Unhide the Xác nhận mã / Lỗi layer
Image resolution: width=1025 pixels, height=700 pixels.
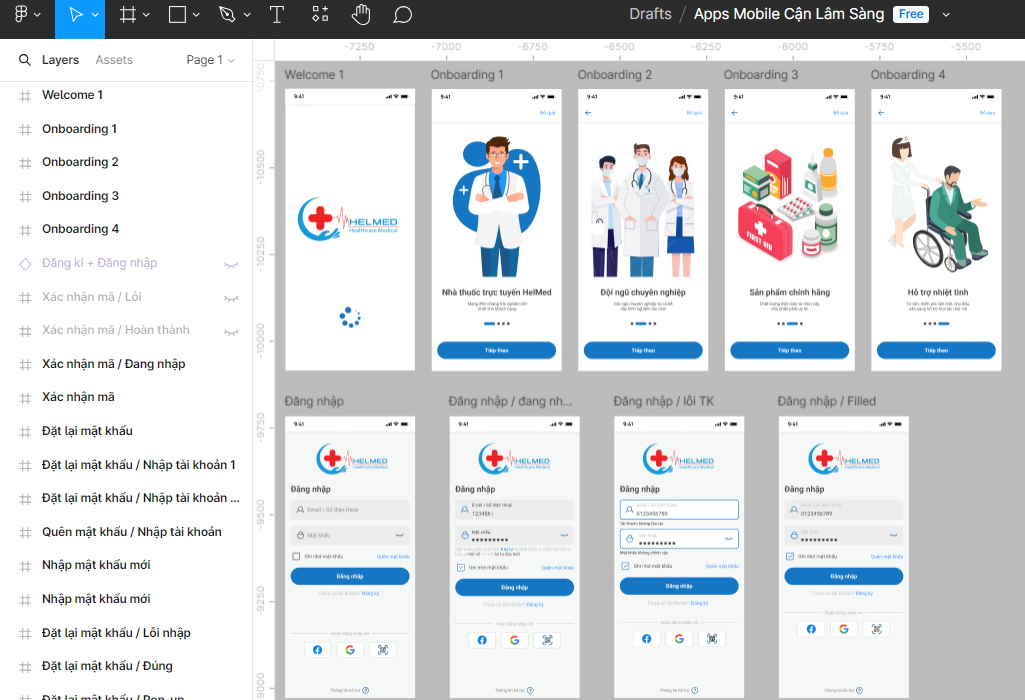pos(231,298)
